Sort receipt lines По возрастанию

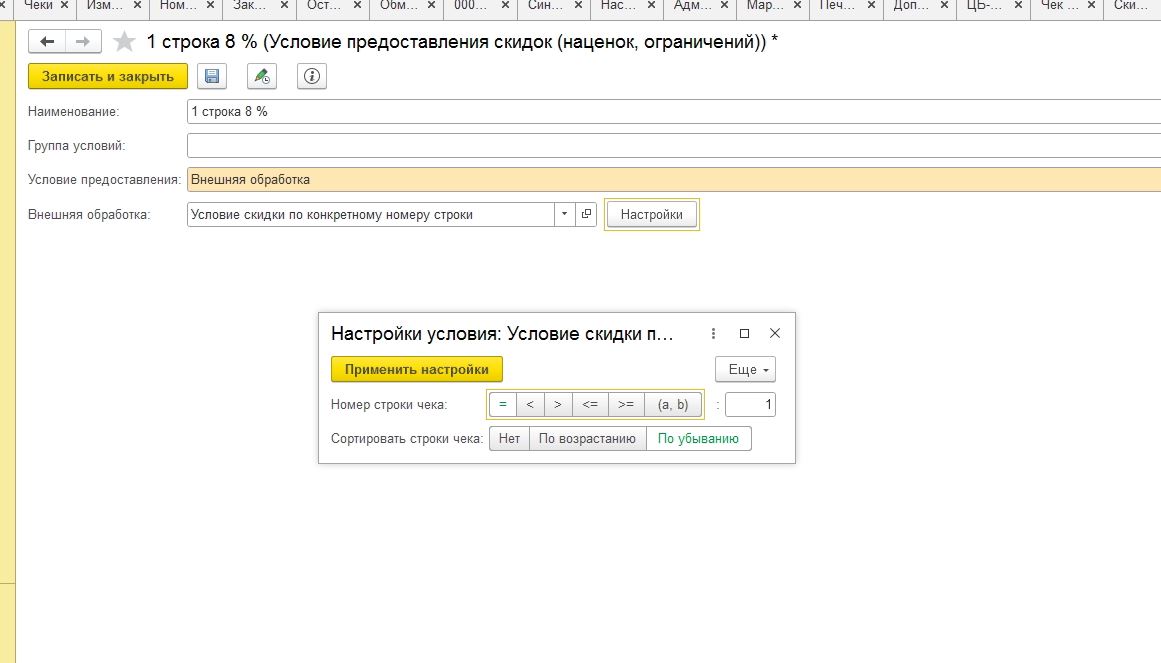(587, 439)
